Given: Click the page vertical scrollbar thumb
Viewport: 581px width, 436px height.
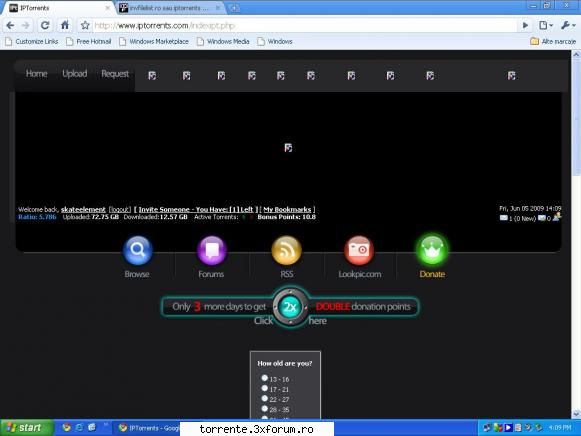Looking at the screenshot, I should click(x=576, y=117).
